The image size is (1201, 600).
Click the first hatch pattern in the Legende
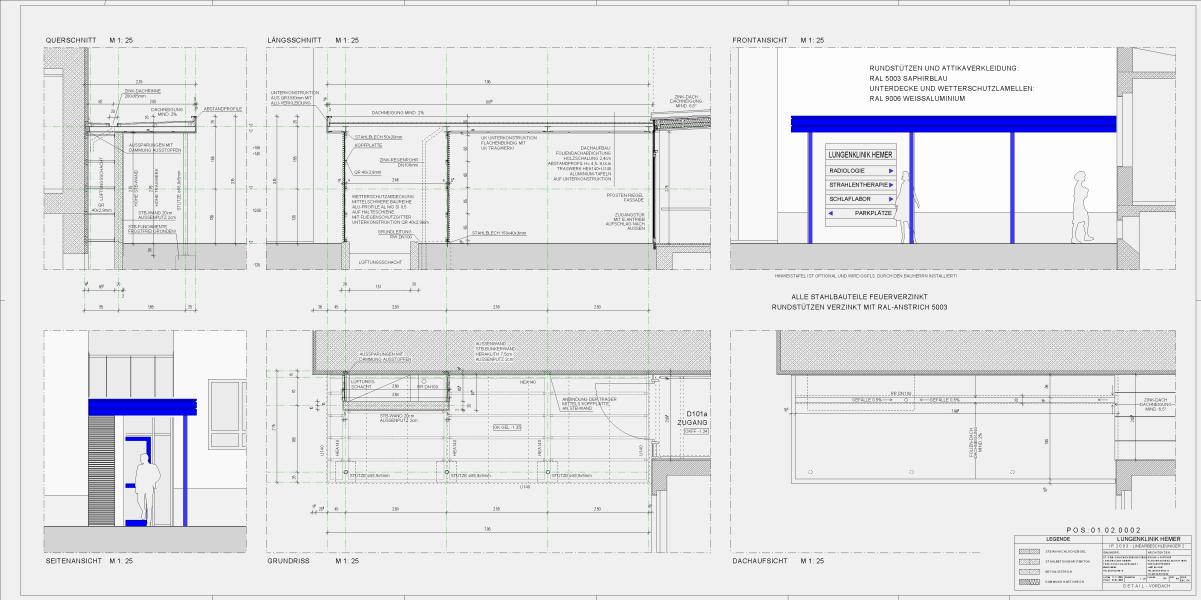1028,551
